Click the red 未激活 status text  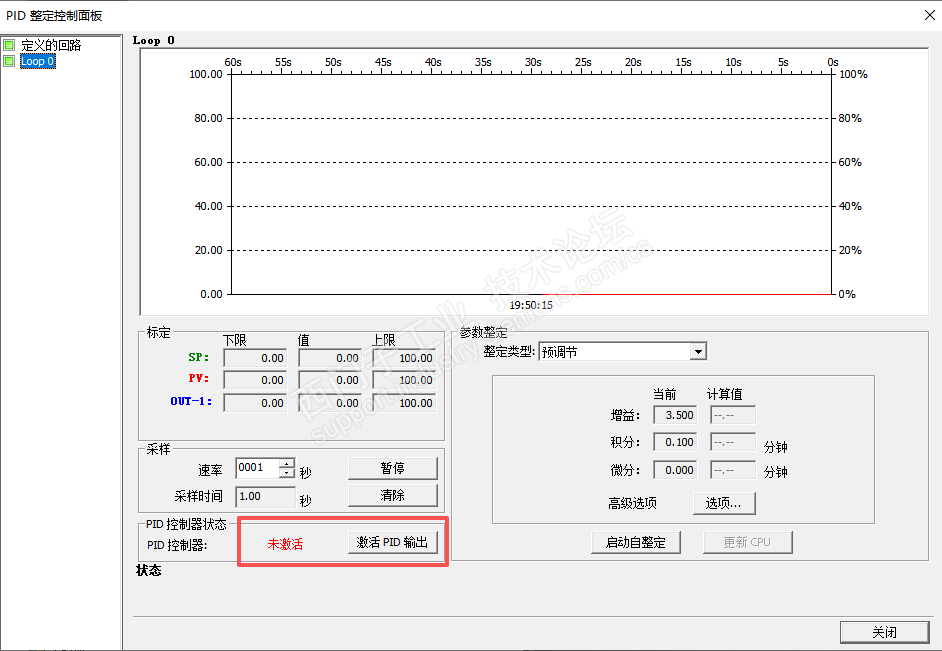(285, 544)
